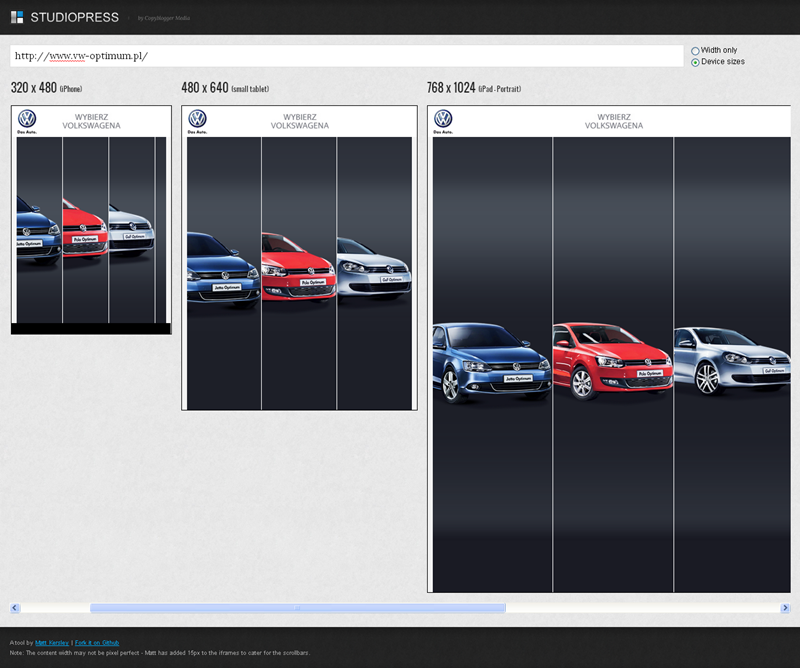Click the red Polo in iPad preview
Screen dimensions: 800x668
click(x=611, y=360)
